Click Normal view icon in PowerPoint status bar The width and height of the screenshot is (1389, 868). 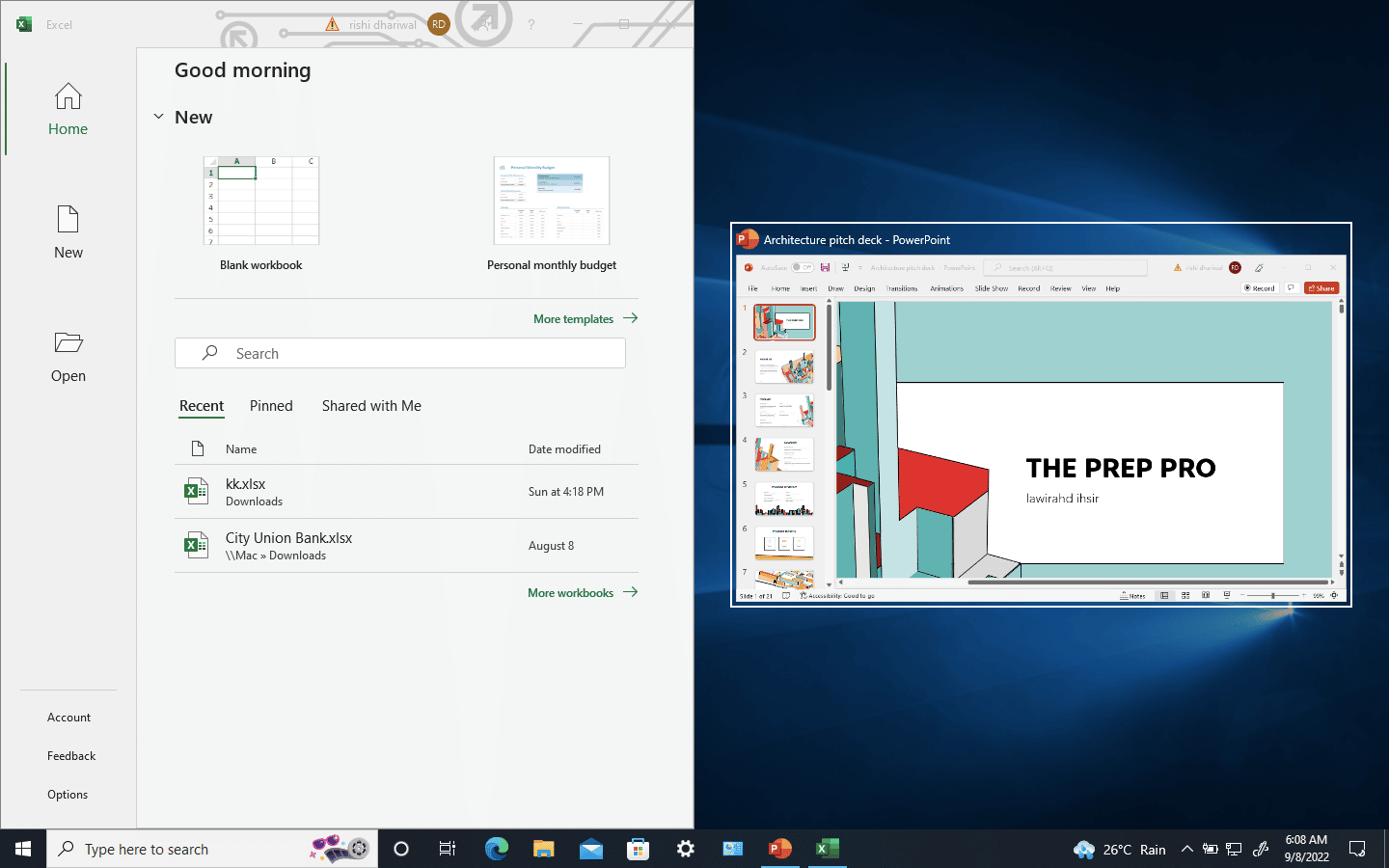click(x=1164, y=595)
